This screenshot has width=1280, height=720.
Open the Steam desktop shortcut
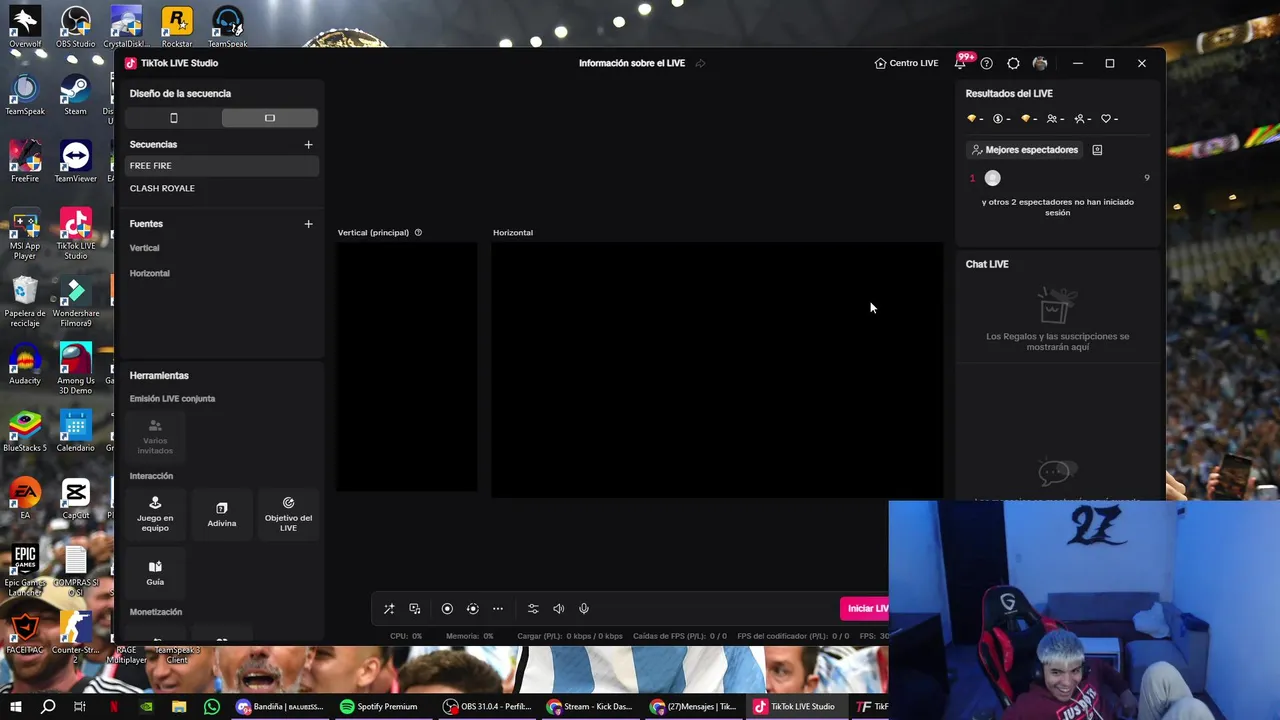[75, 94]
